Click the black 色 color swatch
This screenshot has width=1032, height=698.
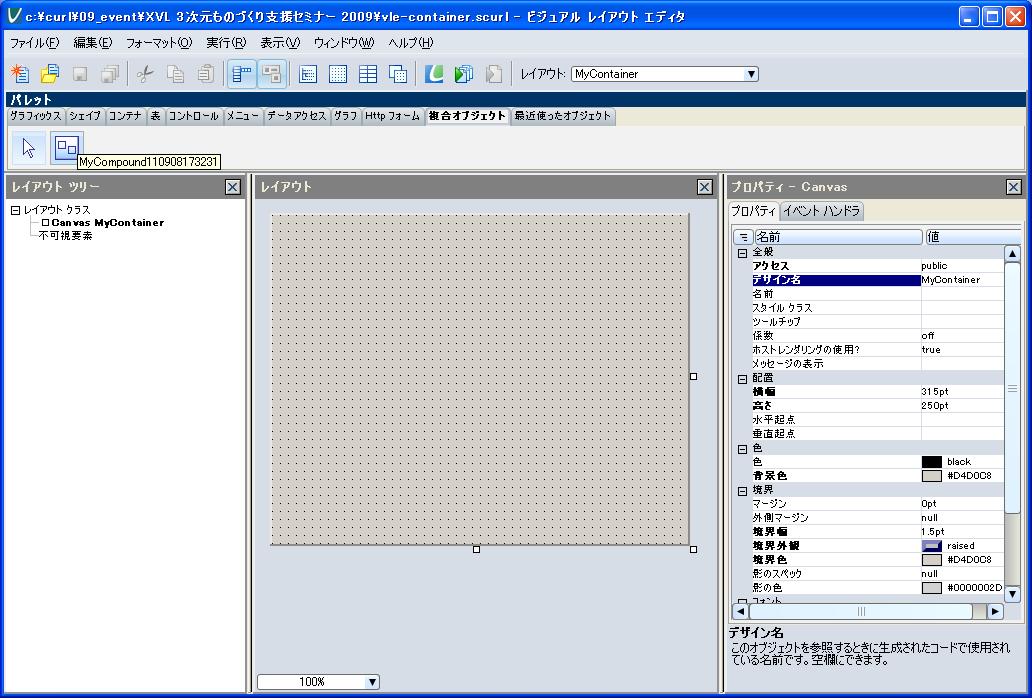931,462
